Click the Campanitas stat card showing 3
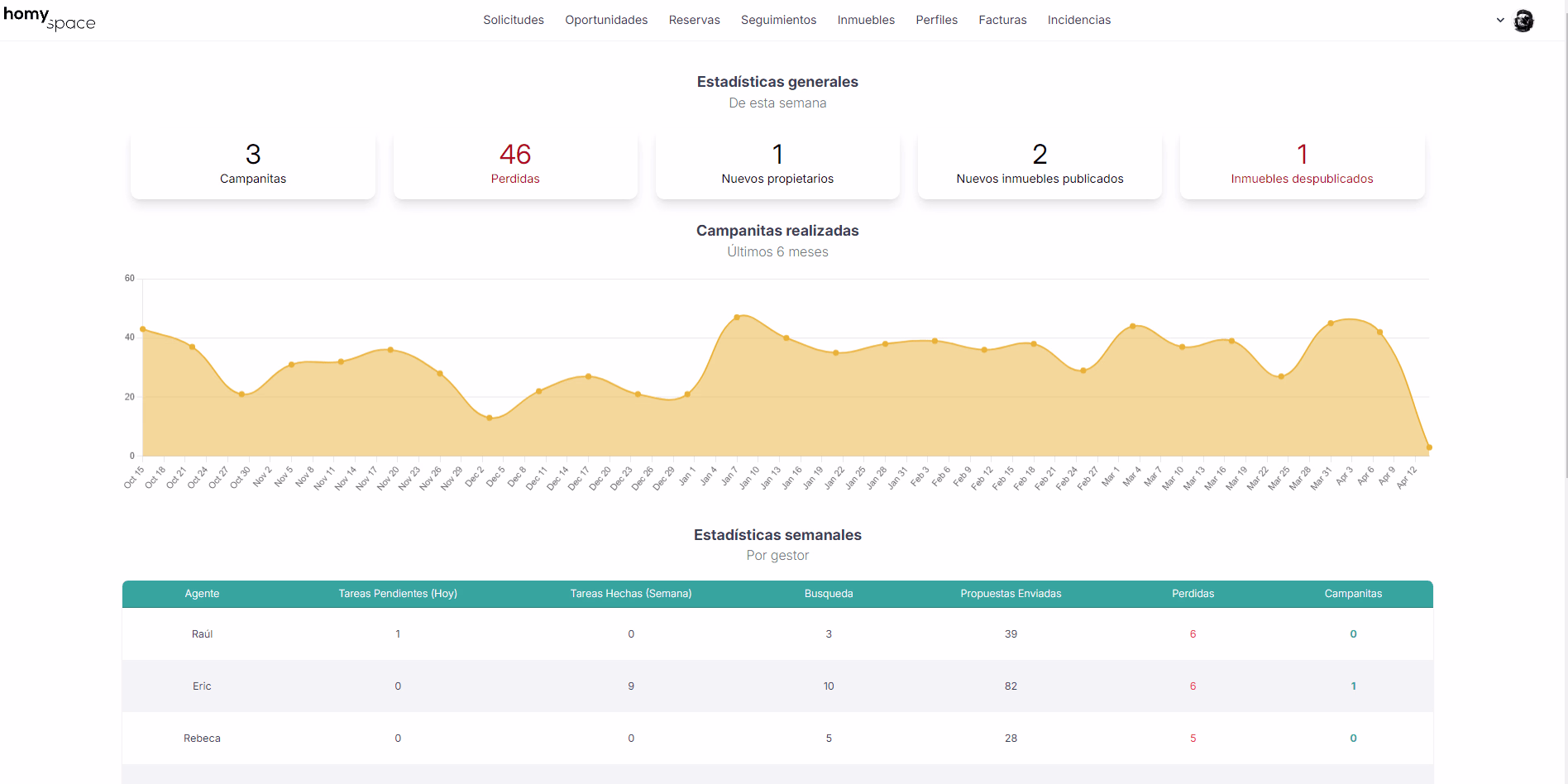This screenshot has width=1568, height=784. [x=253, y=164]
